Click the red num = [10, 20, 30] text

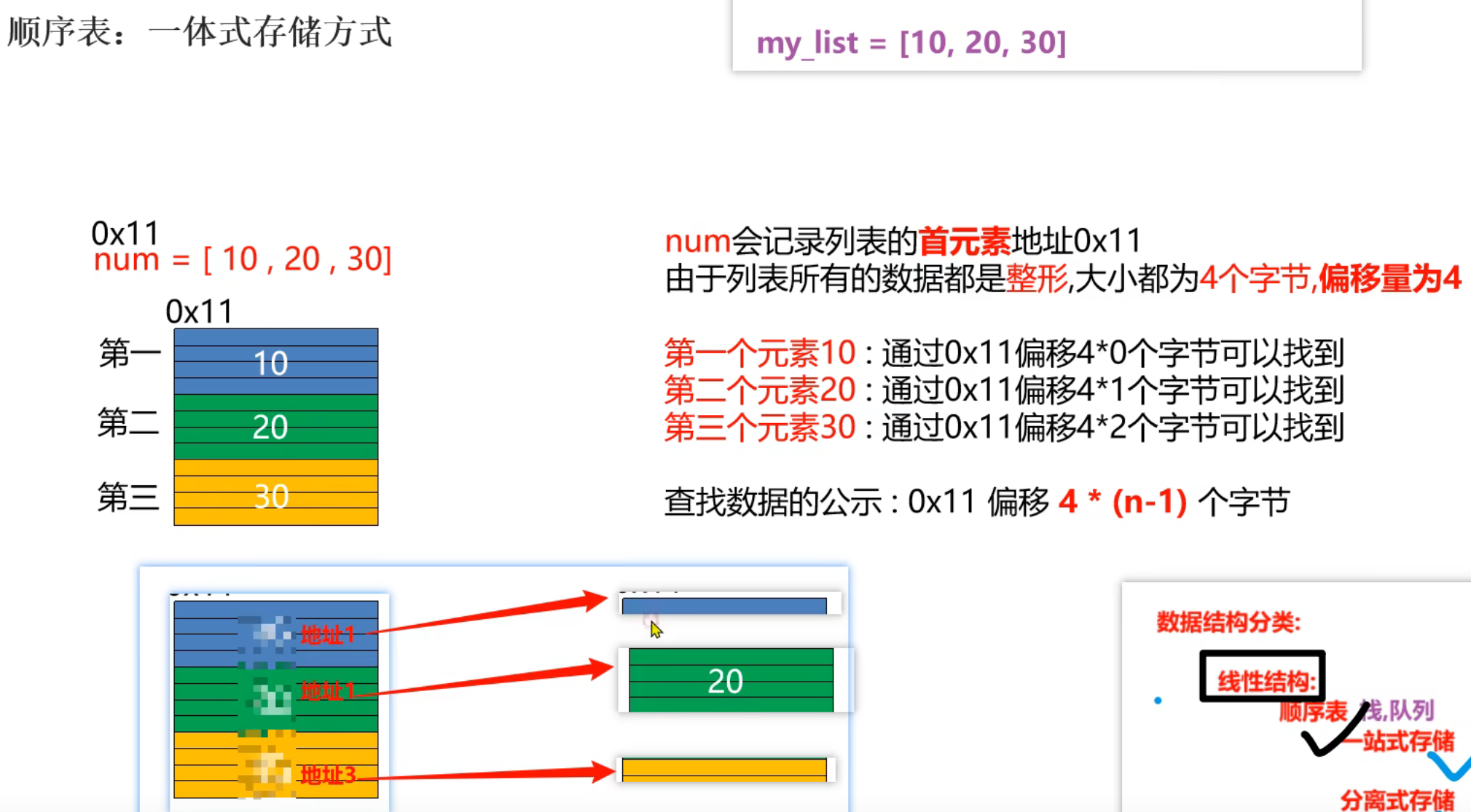[242, 259]
